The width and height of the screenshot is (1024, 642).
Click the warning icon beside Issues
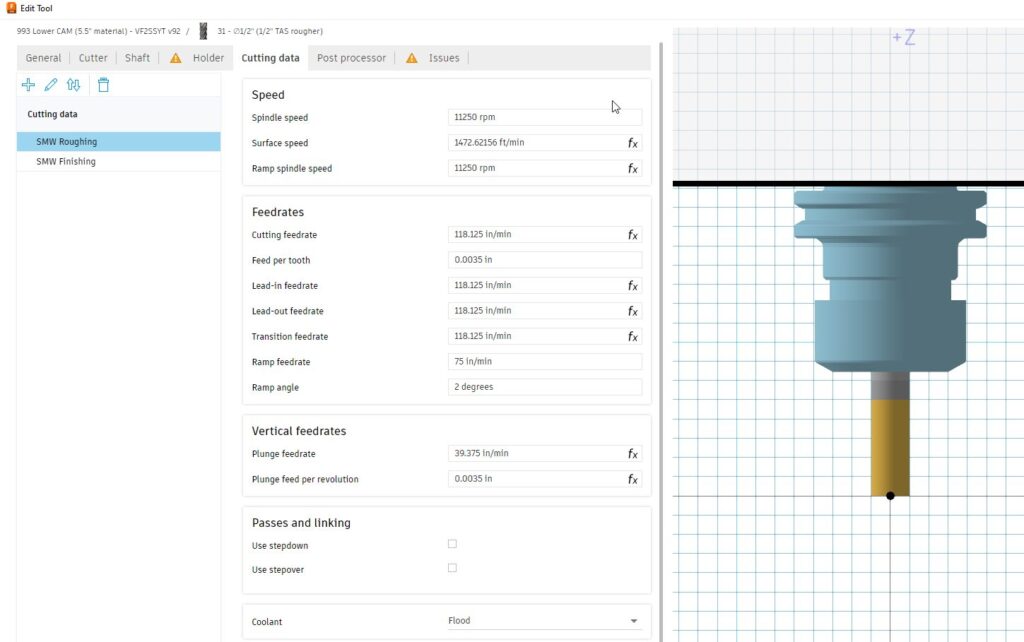413,58
